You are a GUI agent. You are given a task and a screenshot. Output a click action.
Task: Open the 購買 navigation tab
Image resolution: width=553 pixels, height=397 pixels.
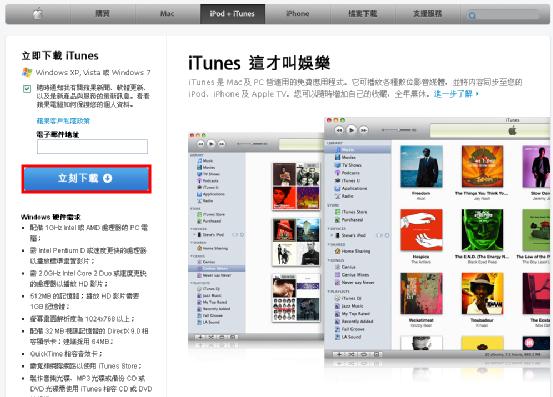coord(103,14)
